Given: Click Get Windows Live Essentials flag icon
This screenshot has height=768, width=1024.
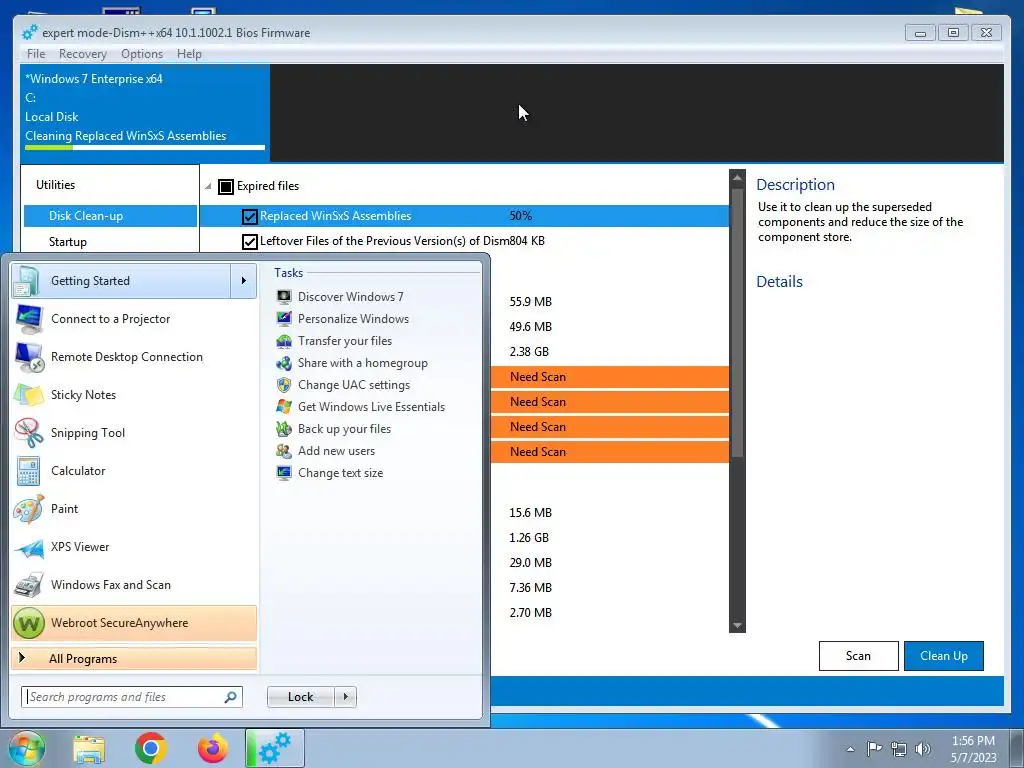Looking at the screenshot, I should (x=284, y=407).
